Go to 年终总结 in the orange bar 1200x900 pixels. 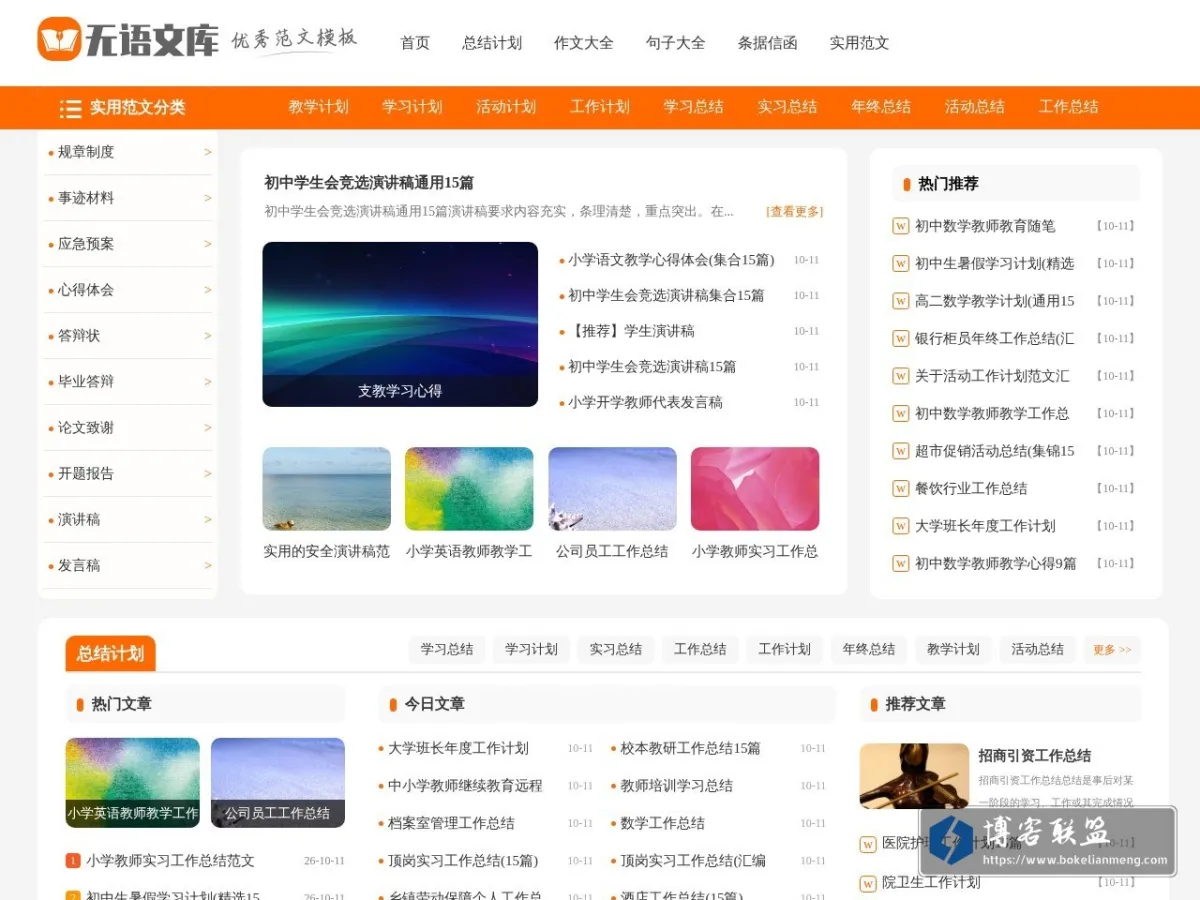pyautogui.click(x=881, y=107)
